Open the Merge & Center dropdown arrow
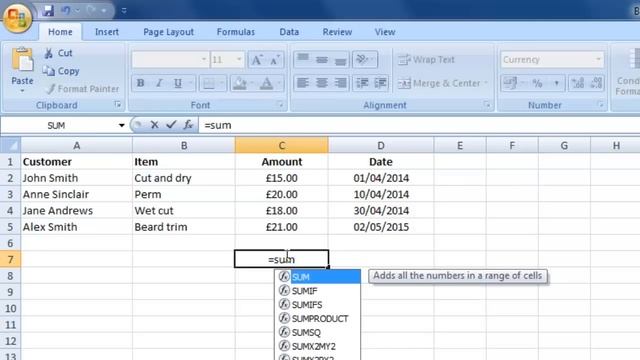640x360 pixels. pos(486,83)
